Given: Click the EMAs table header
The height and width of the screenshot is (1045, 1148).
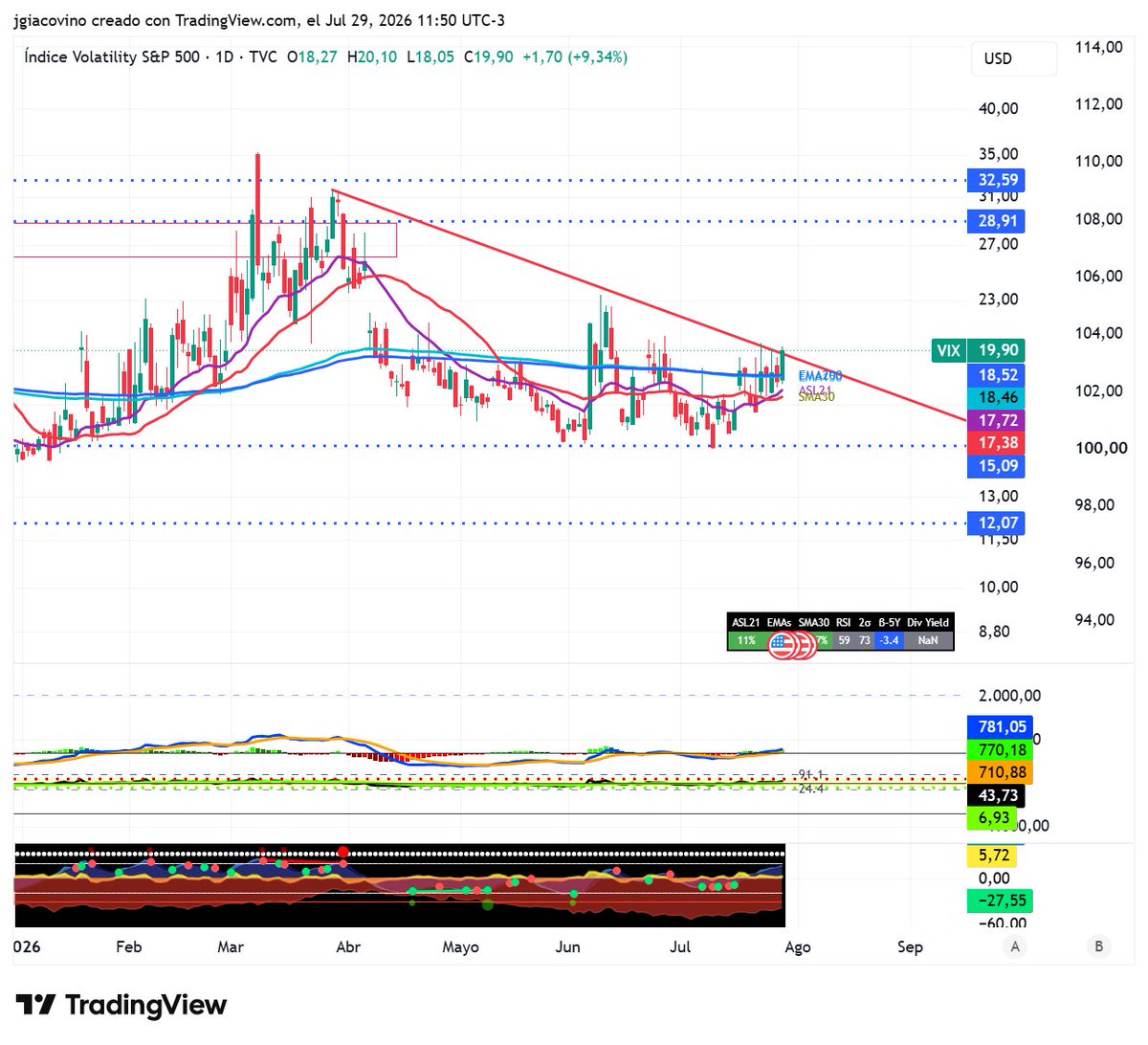Looking at the screenshot, I should coord(780,622).
